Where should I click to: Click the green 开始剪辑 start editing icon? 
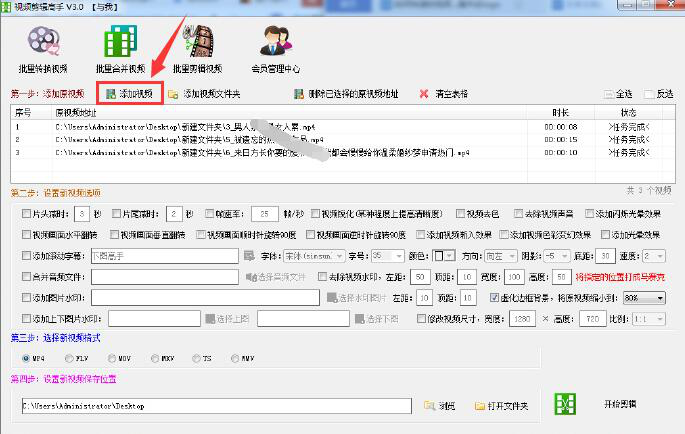pos(565,404)
